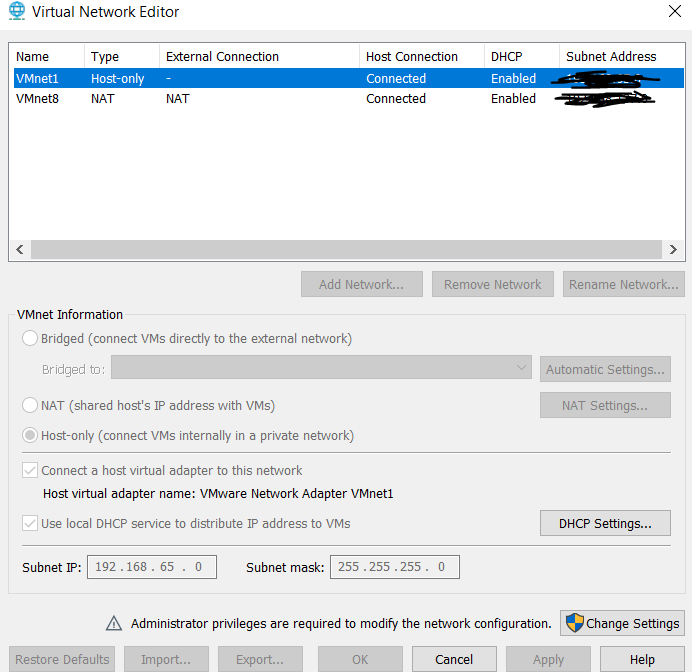Viewport: 692px width, 672px height.
Task: Sort by DHCP column header
Action: click(522, 56)
